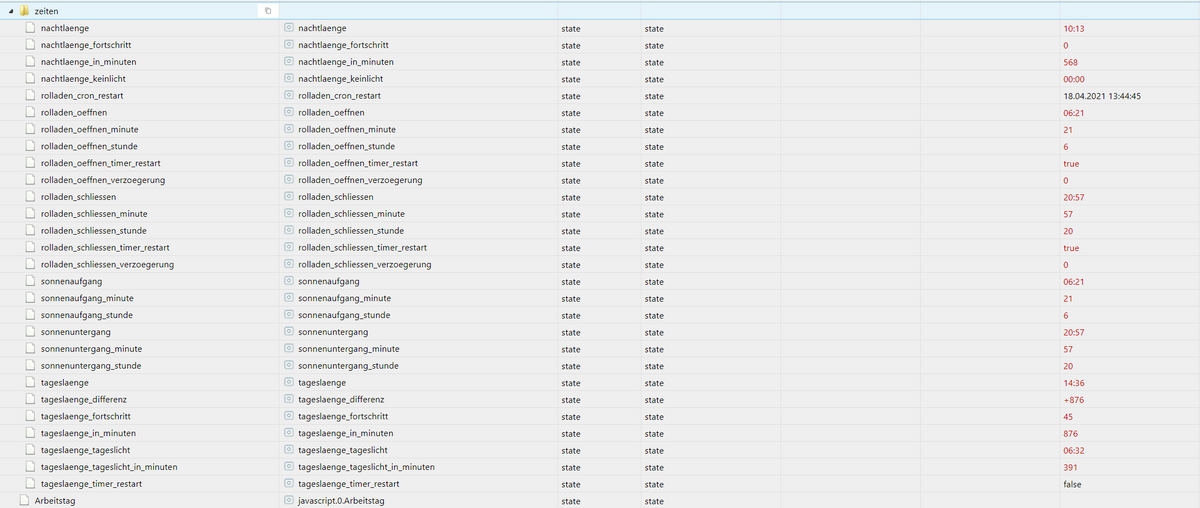This screenshot has height=508, width=1200.
Task: Click document icon left of sonnenaufgang_minute ID
Action: coord(31,298)
